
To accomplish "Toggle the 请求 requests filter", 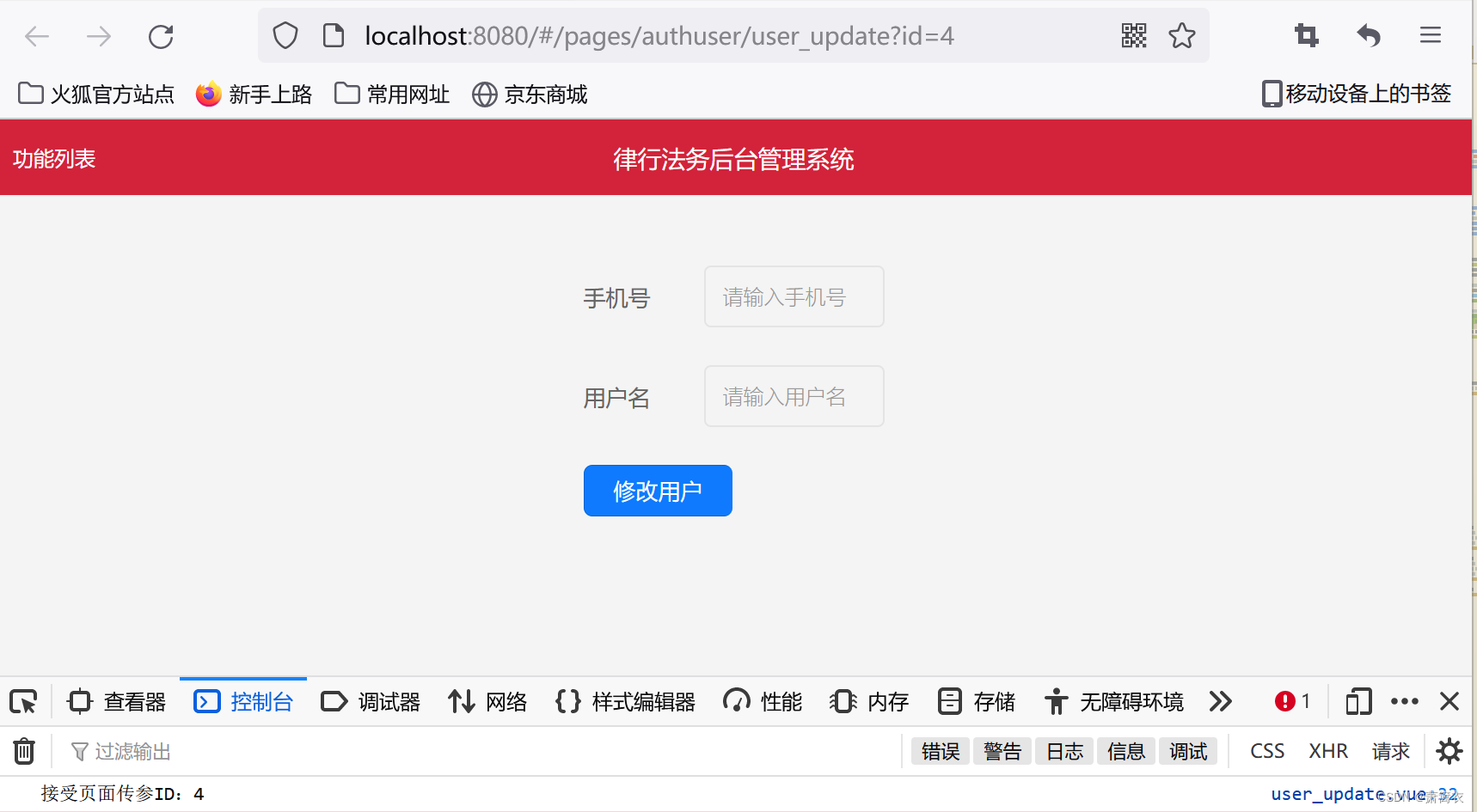I will (1391, 752).
